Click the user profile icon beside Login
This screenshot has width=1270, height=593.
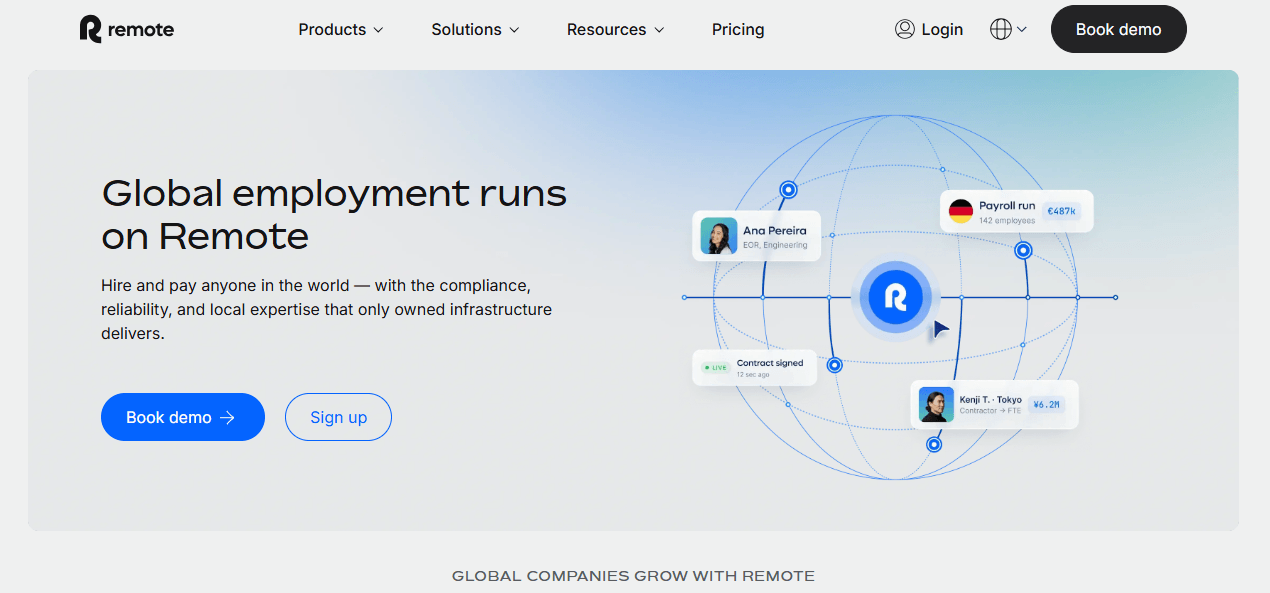[905, 29]
